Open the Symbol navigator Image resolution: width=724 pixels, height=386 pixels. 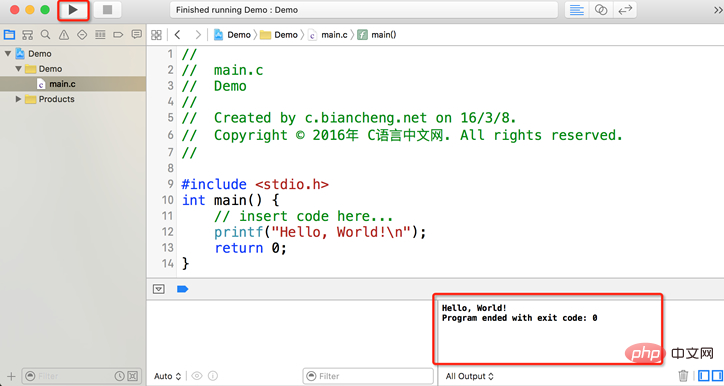tap(28, 35)
